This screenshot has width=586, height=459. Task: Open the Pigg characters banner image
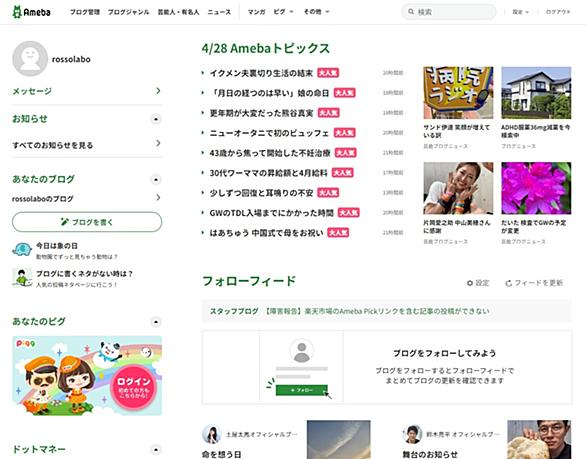pyautogui.click(x=87, y=376)
